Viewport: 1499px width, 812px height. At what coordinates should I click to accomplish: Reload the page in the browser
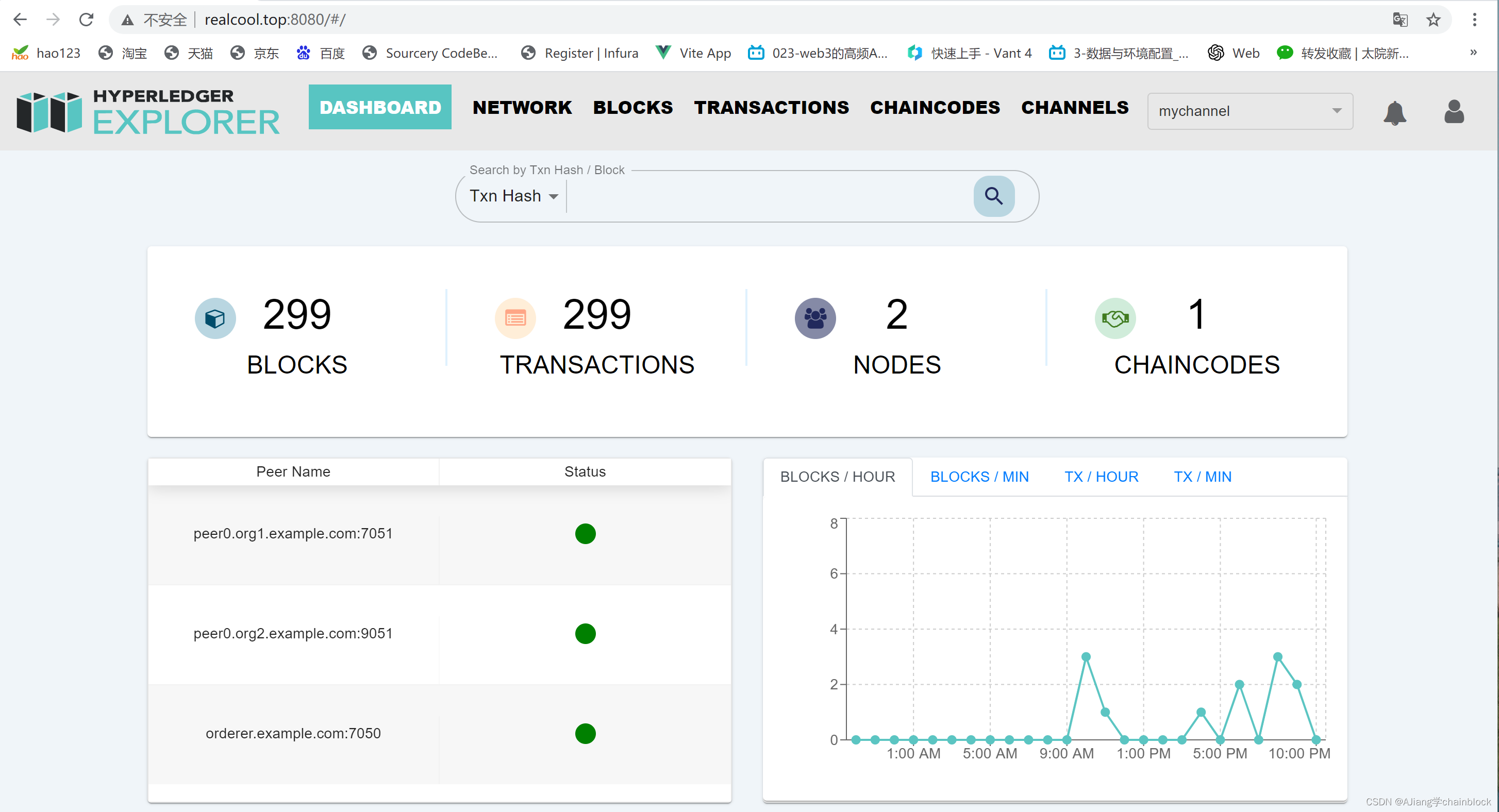click(86, 20)
